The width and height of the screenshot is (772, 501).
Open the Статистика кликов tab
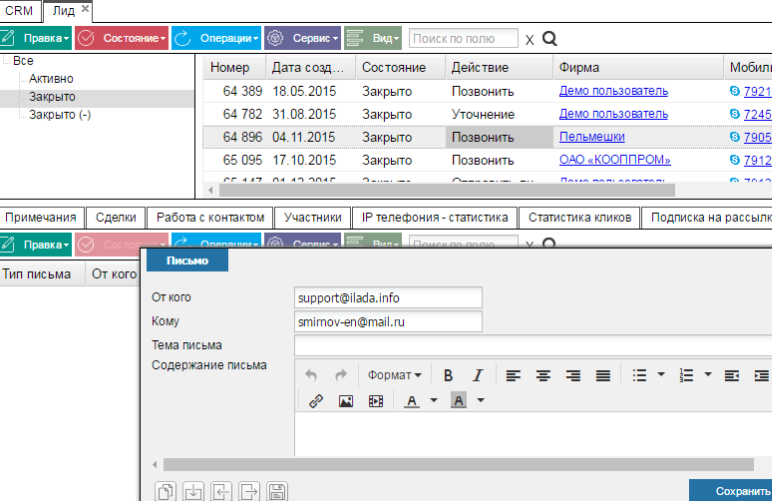click(x=579, y=218)
